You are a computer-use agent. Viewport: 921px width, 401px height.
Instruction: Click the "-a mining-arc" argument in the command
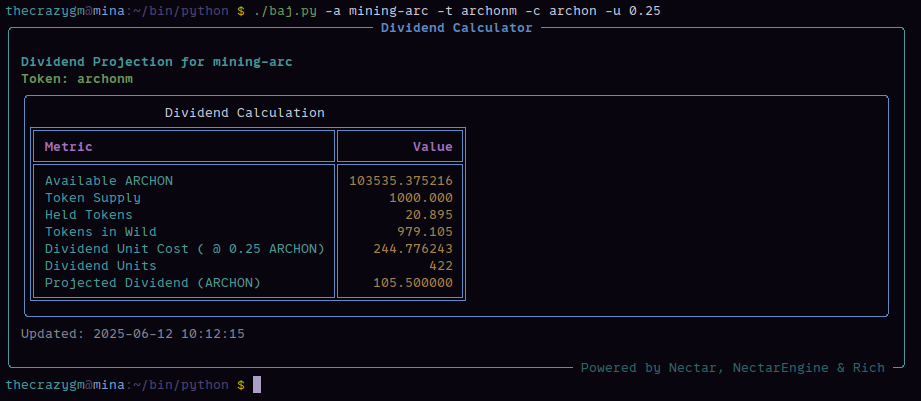(377, 11)
